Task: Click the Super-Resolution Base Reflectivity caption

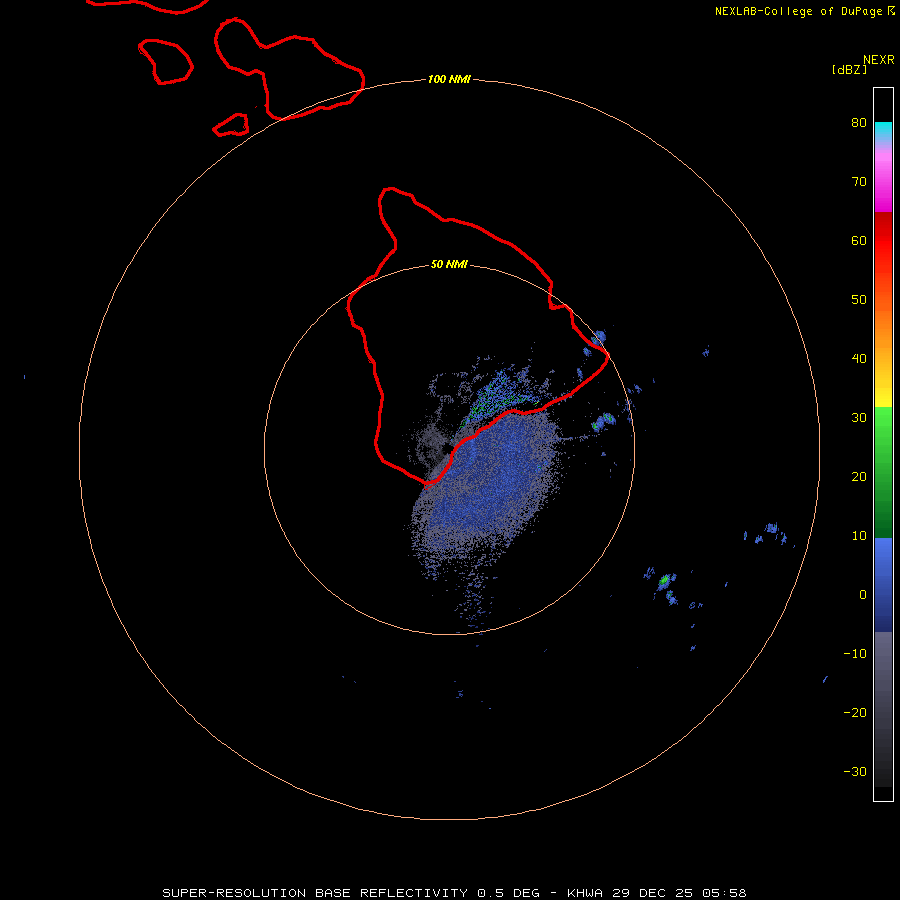Action: point(455,893)
